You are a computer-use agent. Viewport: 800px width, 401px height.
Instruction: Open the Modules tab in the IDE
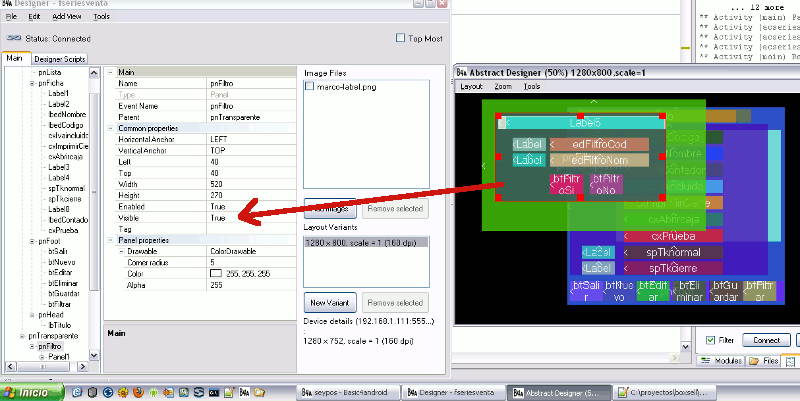click(721, 361)
